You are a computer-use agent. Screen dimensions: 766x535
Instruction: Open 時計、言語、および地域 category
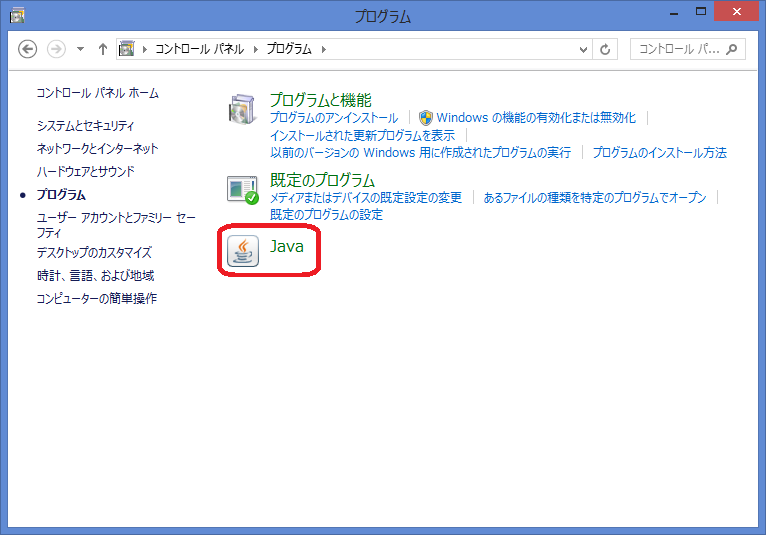point(95,276)
